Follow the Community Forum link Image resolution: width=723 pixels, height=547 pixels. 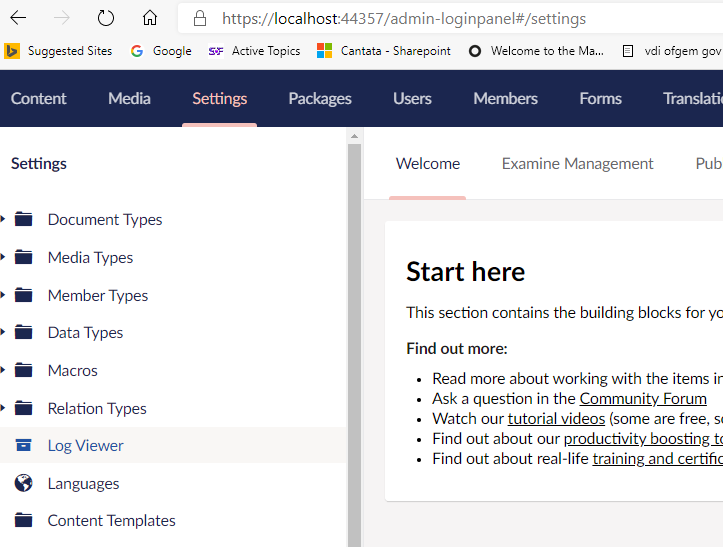(x=643, y=398)
